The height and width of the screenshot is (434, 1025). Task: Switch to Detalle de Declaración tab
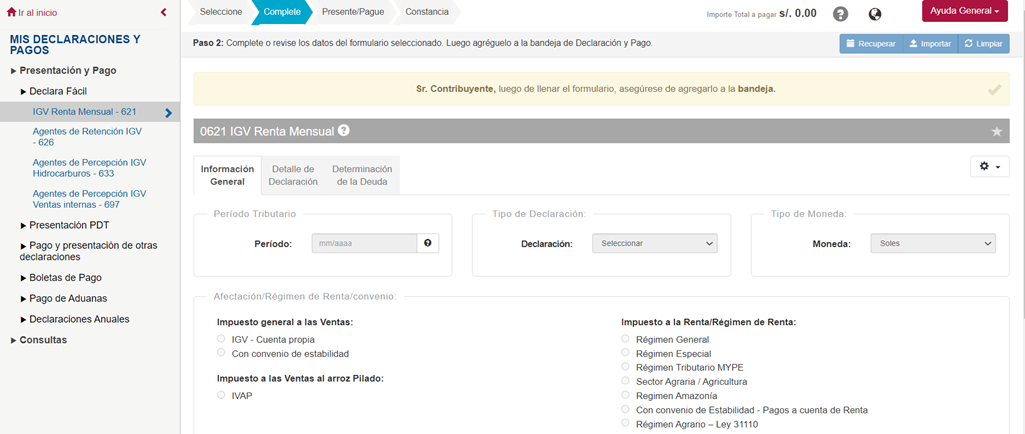tap(295, 175)
